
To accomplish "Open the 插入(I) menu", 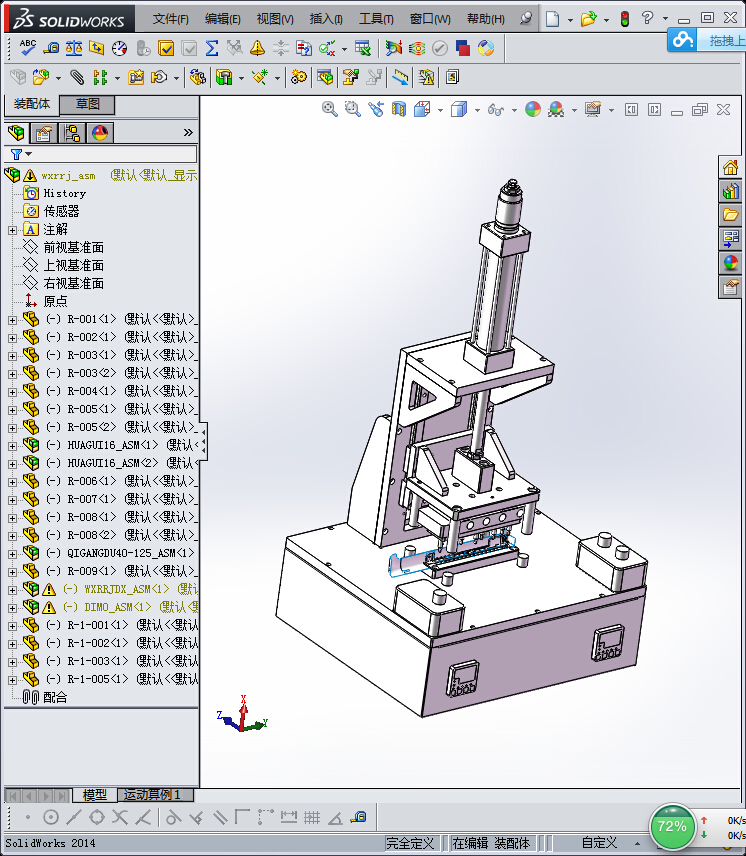I will tap(326, 19).
